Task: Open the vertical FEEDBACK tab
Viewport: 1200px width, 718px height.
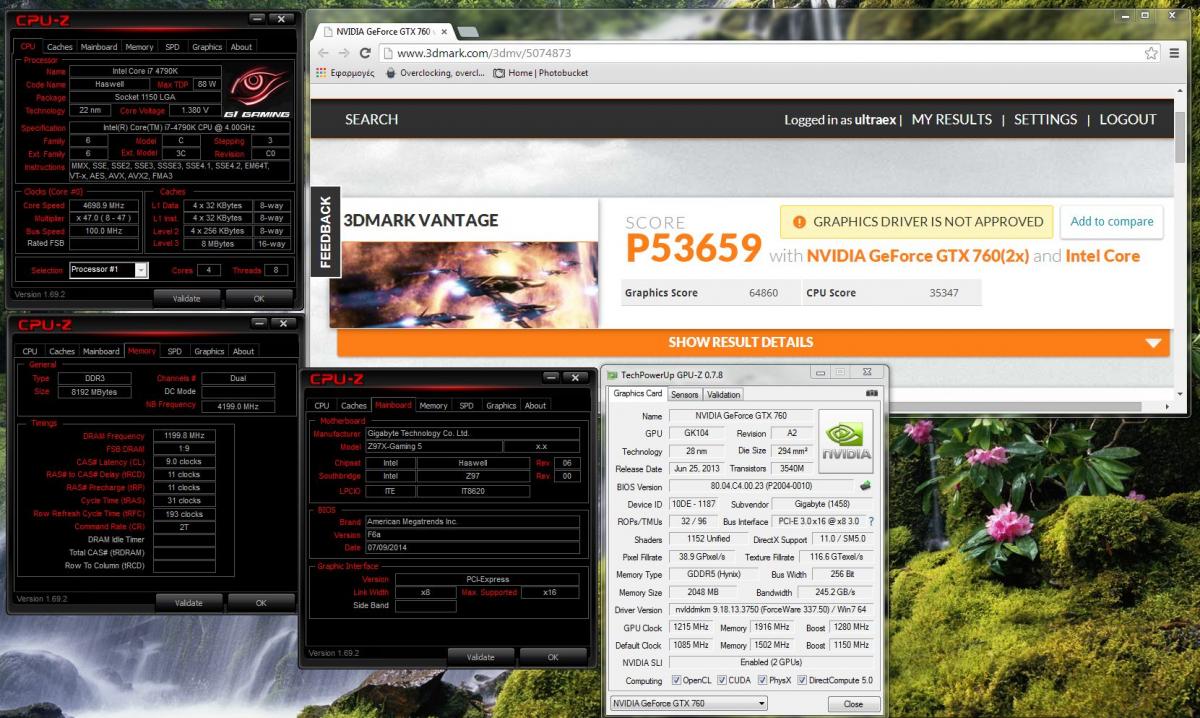Action: coord(325,232)
